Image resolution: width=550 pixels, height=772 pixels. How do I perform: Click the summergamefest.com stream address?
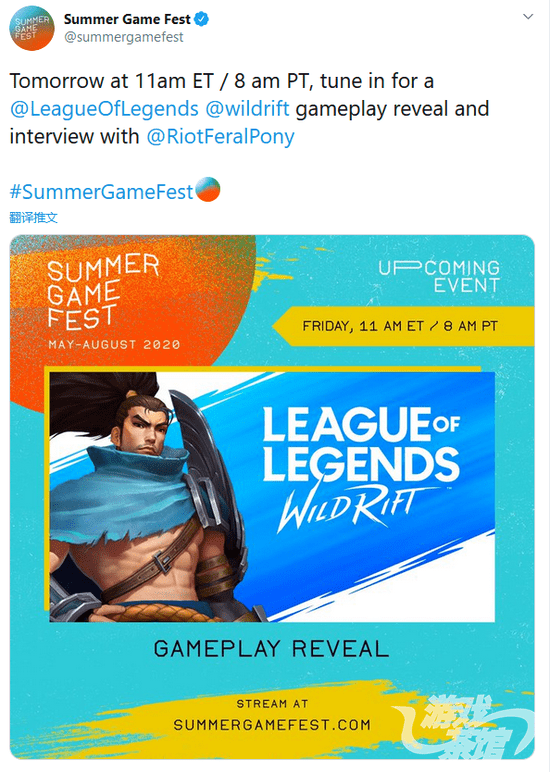pos(272,725)
